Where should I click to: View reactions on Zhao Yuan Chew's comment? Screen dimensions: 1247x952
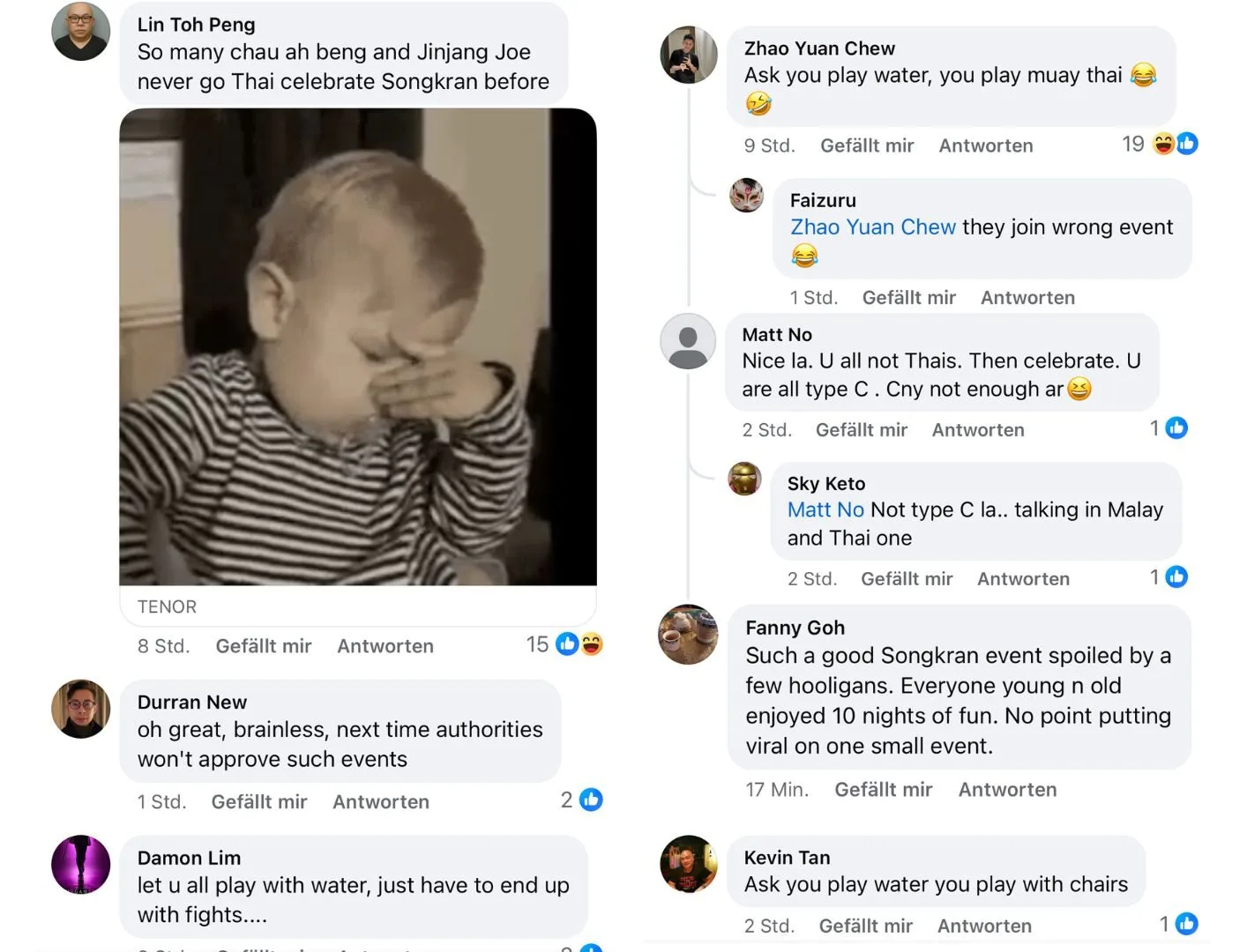pos(1159,144)
